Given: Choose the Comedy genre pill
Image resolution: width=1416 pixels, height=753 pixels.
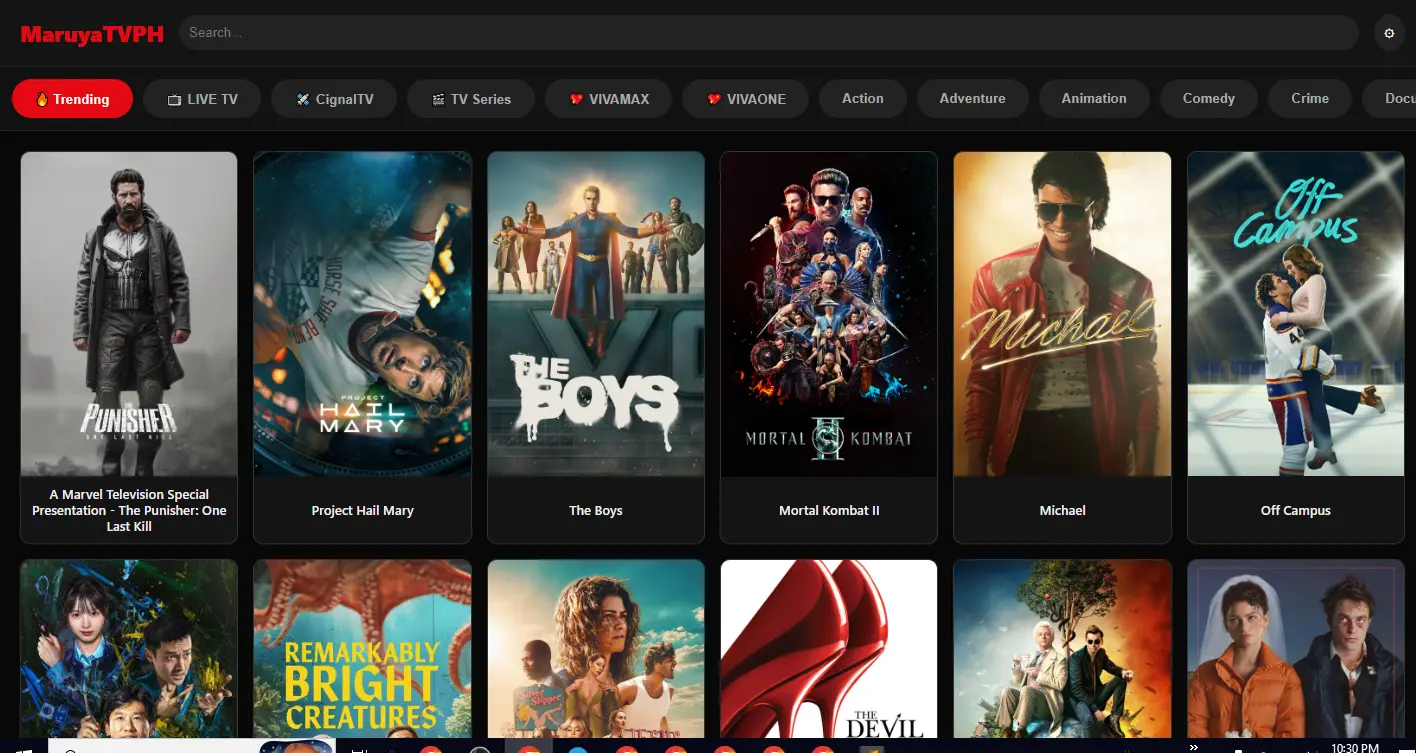Looking at the screenshot, I should (1209, 98).
